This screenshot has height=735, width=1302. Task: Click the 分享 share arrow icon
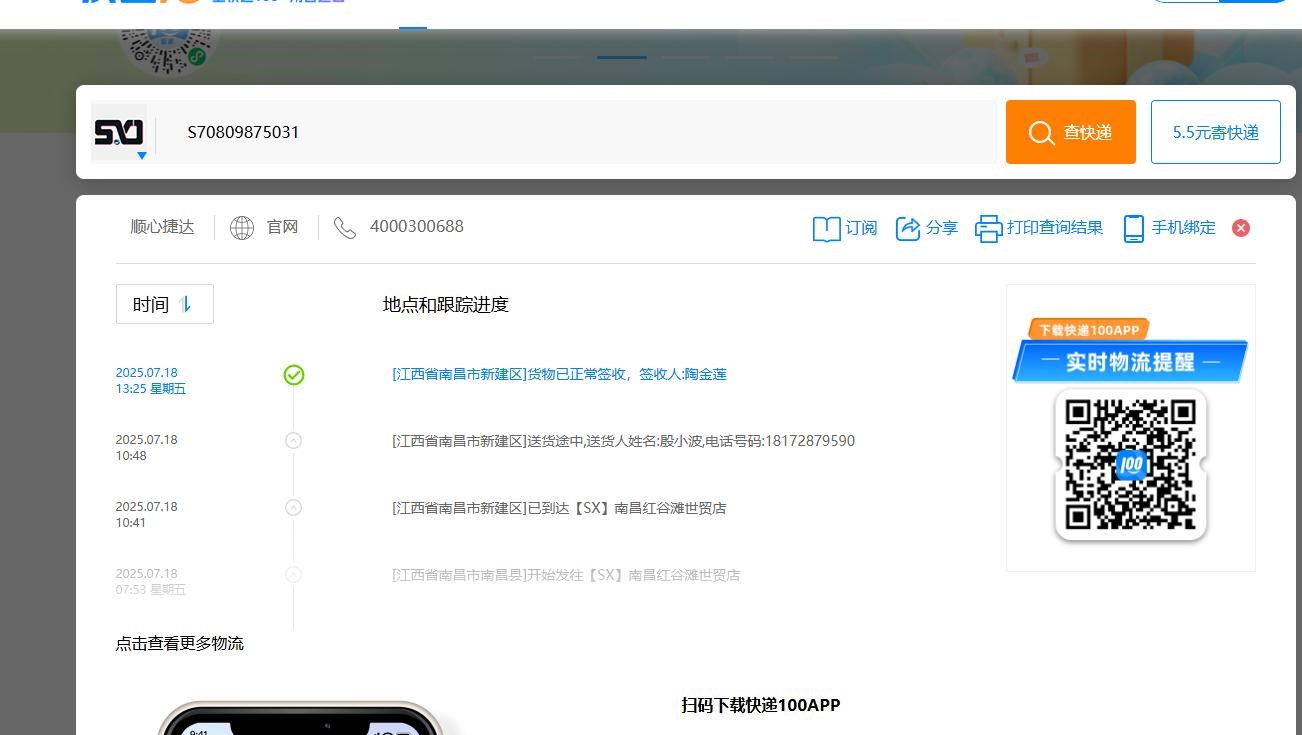click(x=908, y=228)
